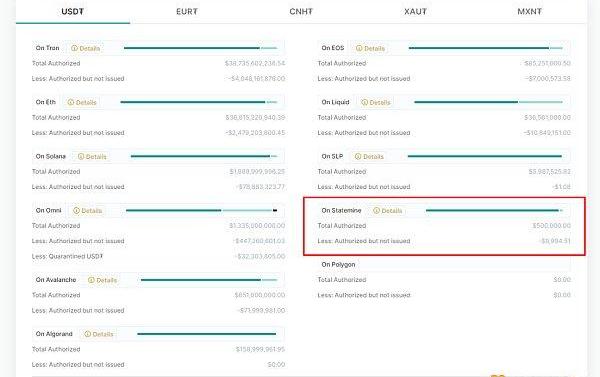Open Details info icon for On Statemine
600x377 pixels.
point(377,211)
